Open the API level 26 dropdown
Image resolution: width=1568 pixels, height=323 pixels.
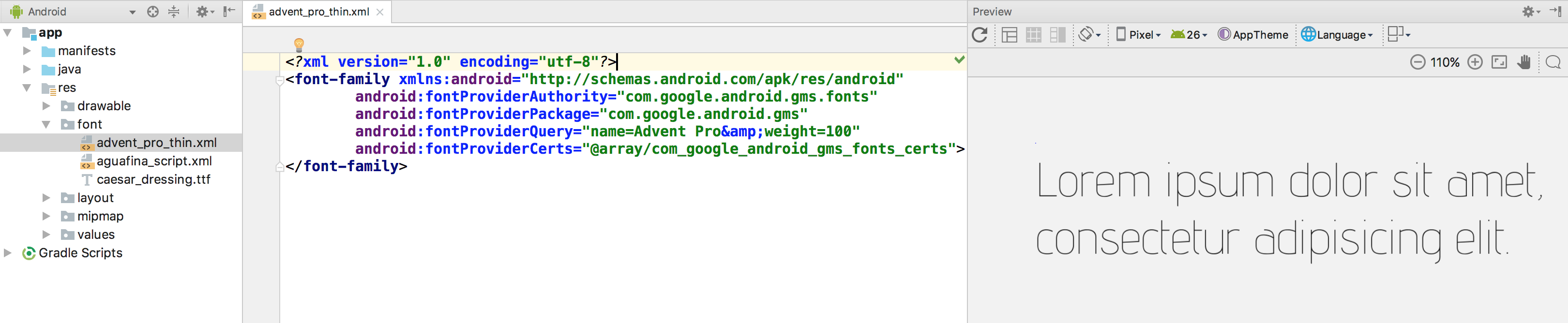click(x=1189, y=35)
